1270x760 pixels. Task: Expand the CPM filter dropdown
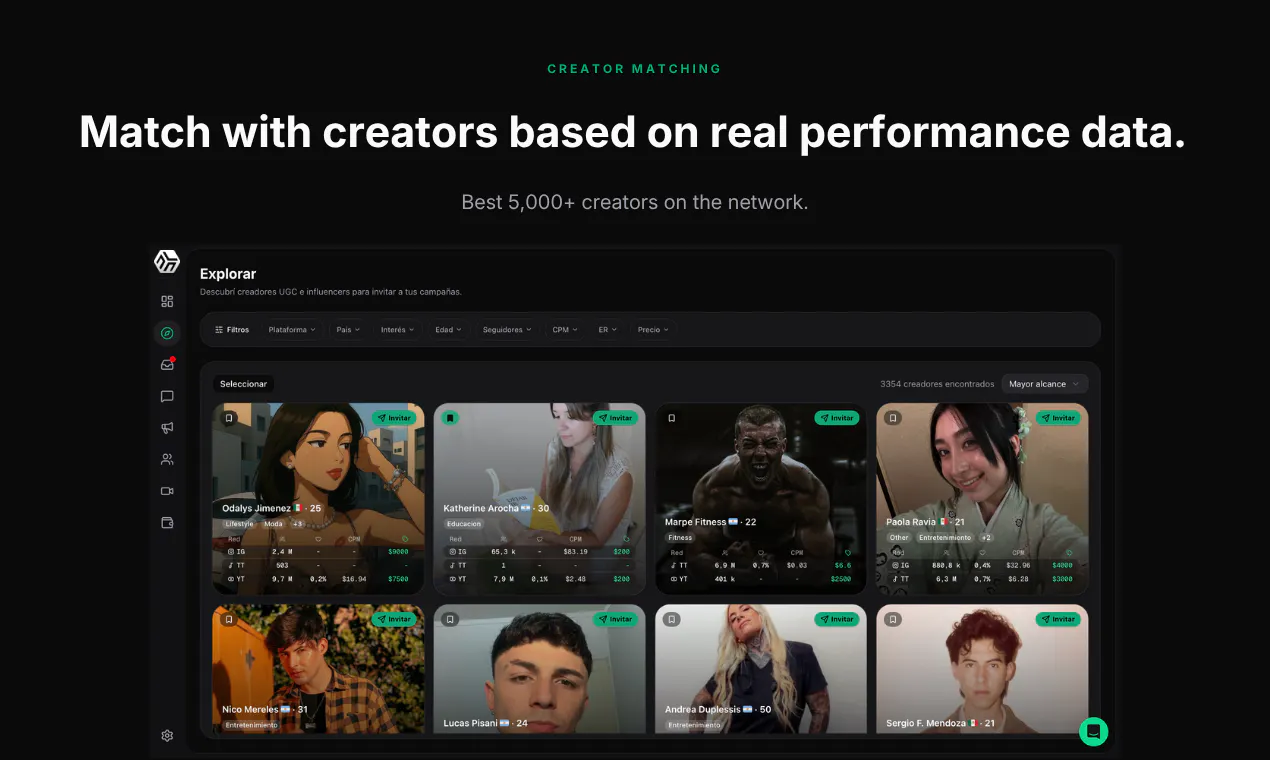coord(565,329)
